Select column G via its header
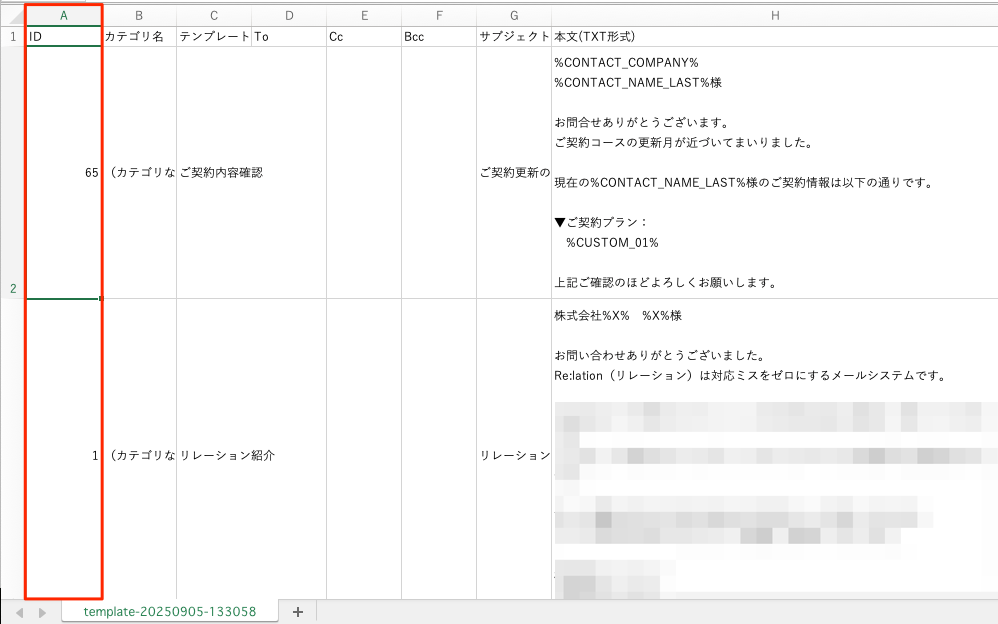 pyautogui.click(x=514, y=15)
